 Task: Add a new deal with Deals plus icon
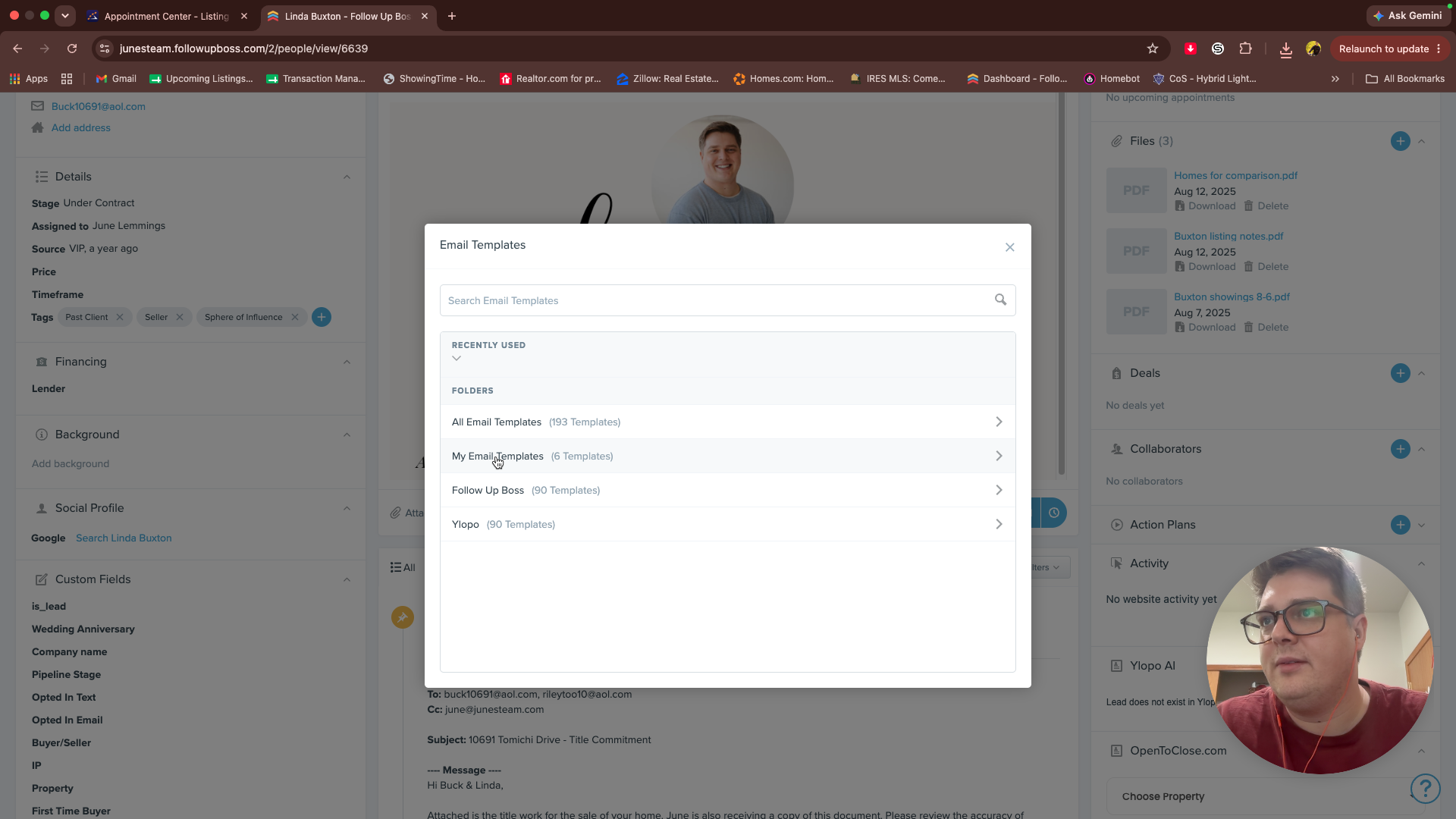click(1400, 373)
